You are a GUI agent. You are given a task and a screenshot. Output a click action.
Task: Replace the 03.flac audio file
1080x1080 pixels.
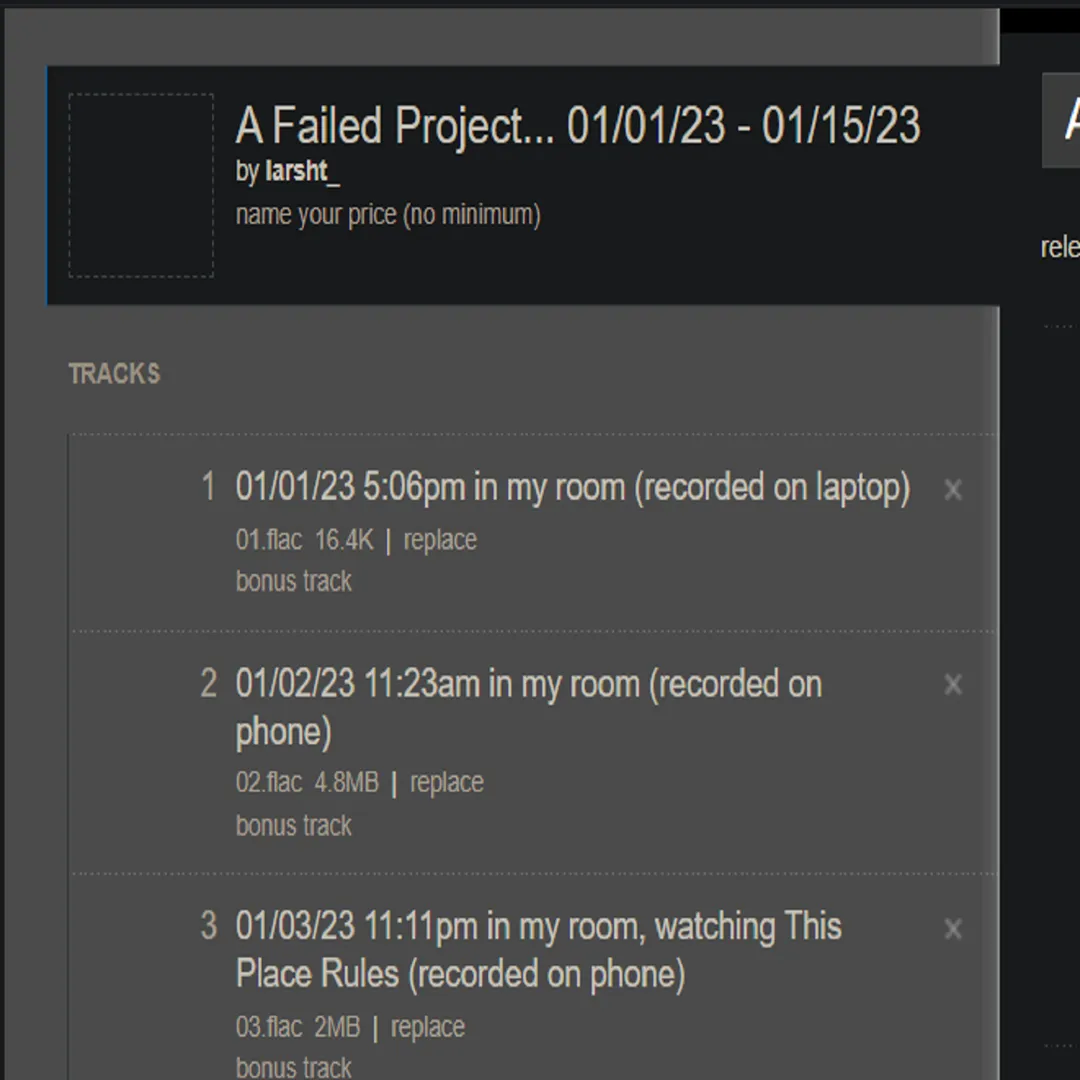427,1027
